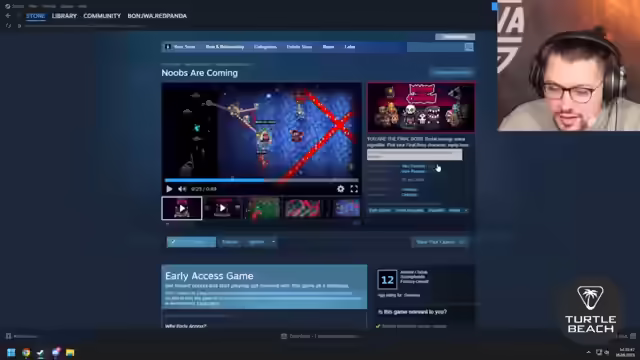Go back with the Steam back arrow

tap(8, 16)
